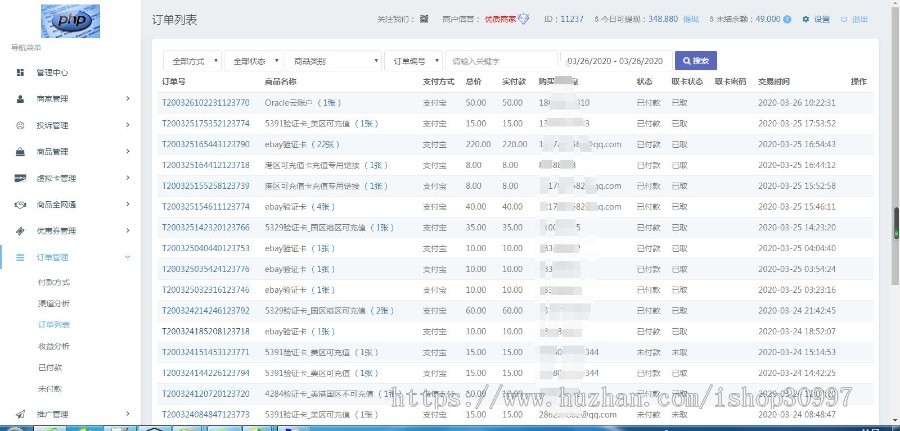Open order T200325165443123790

(x=205, y=145)
